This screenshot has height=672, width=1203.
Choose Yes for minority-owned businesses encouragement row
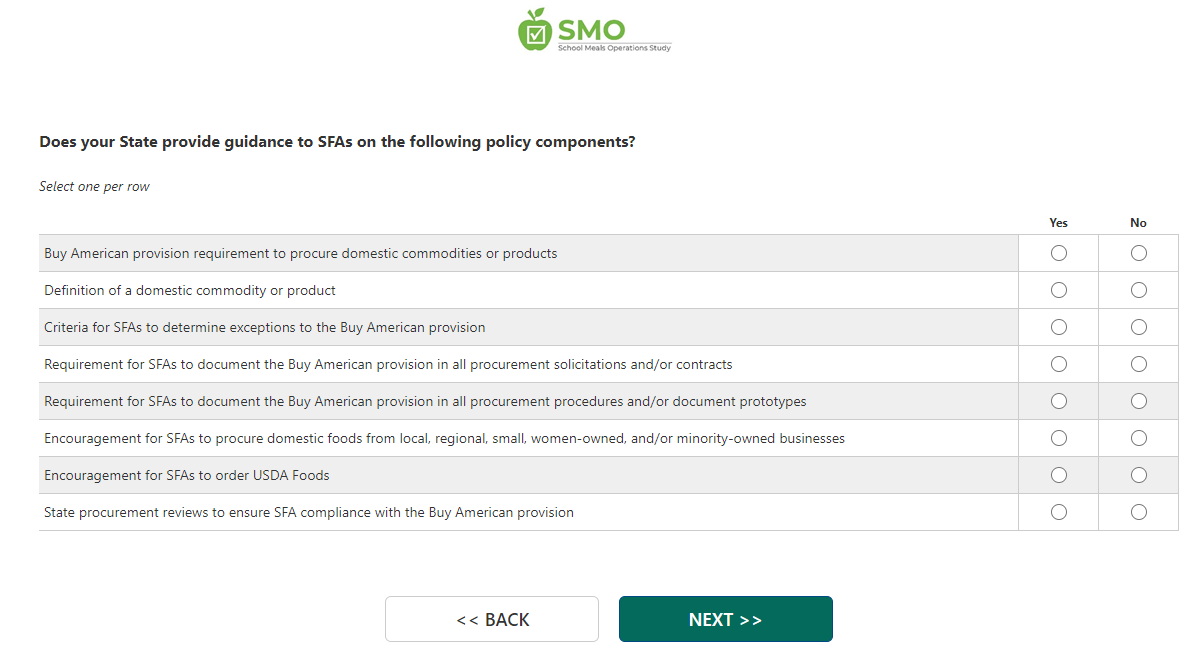pos(1059,438)
